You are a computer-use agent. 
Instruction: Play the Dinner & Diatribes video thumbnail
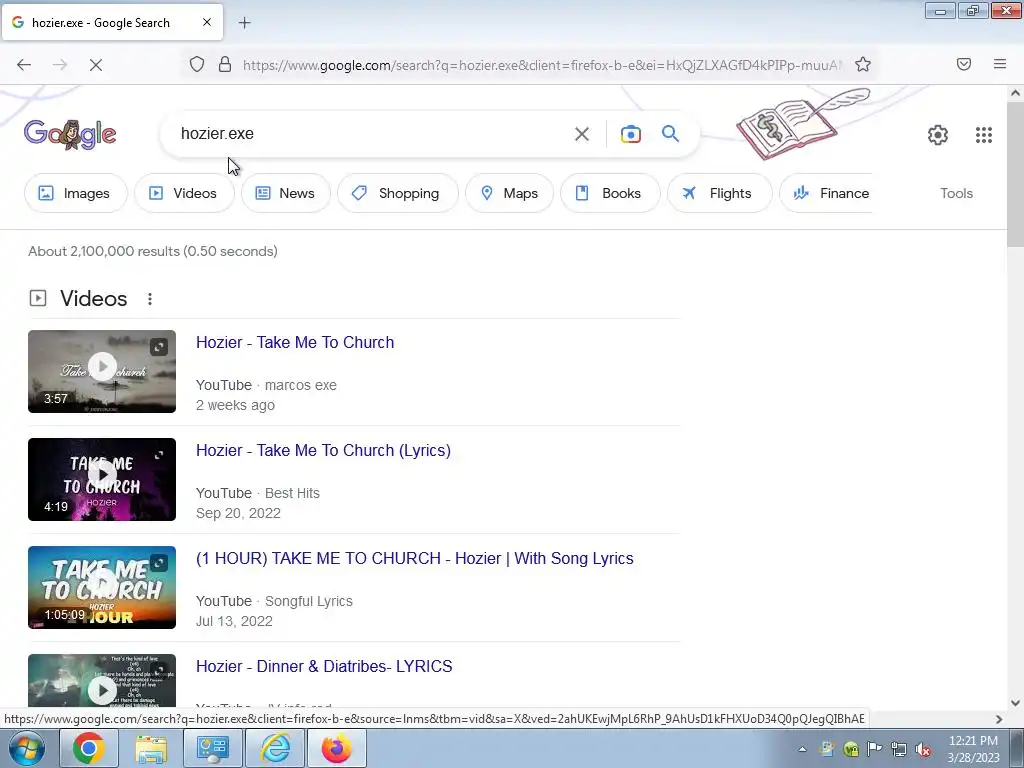tap(102, 680)
